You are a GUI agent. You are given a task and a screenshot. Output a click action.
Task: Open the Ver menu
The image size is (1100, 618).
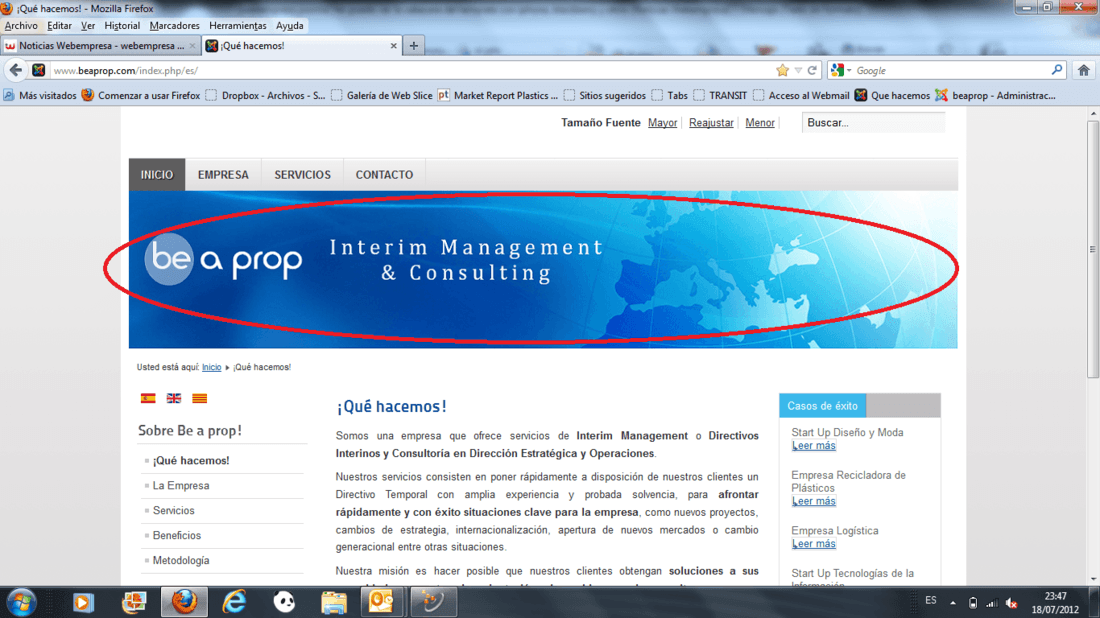pyautogui.click(x=88, y=25)
